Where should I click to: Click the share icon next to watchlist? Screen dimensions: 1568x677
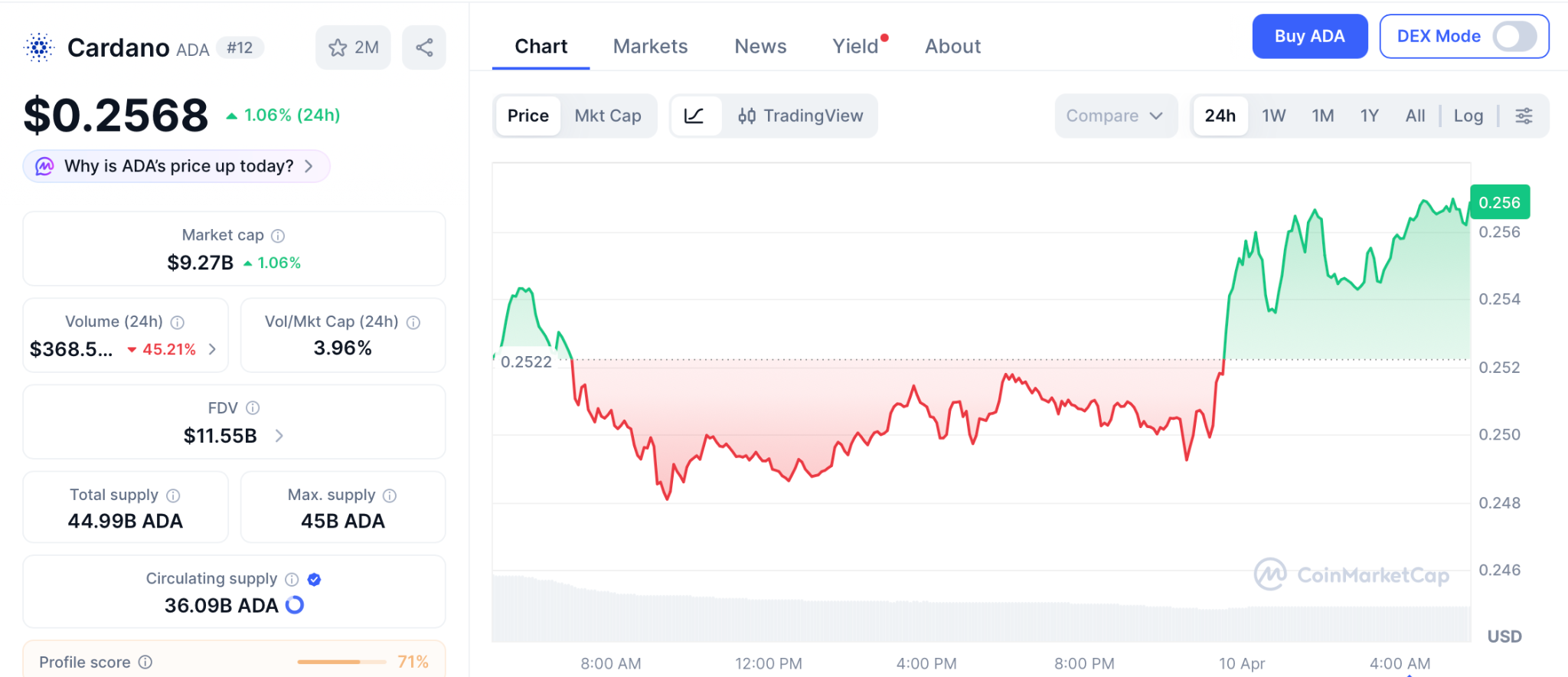(x=424, y=47)
